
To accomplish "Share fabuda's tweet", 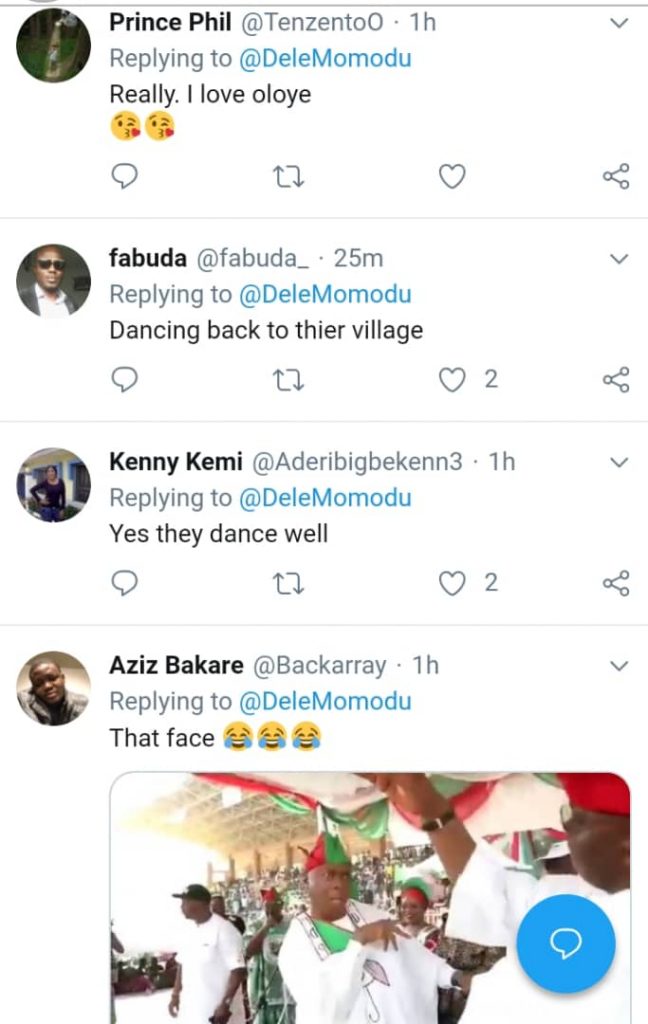I will 616,380.
